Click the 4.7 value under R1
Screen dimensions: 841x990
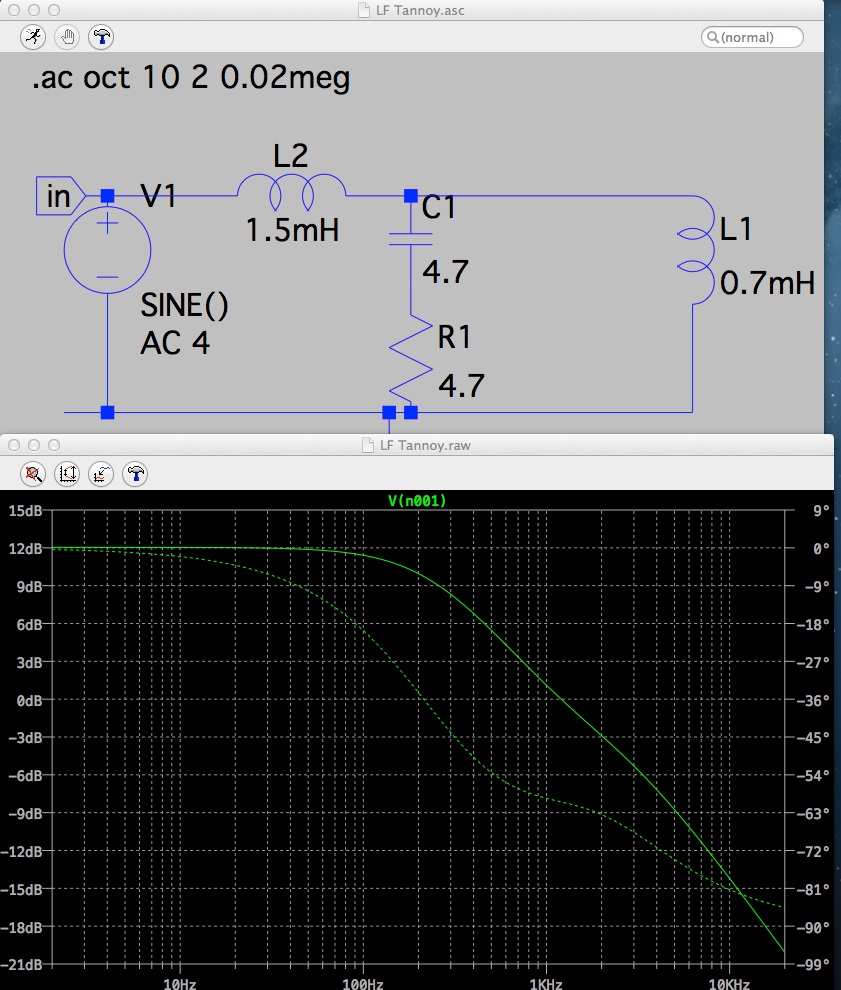coord(462,386)
